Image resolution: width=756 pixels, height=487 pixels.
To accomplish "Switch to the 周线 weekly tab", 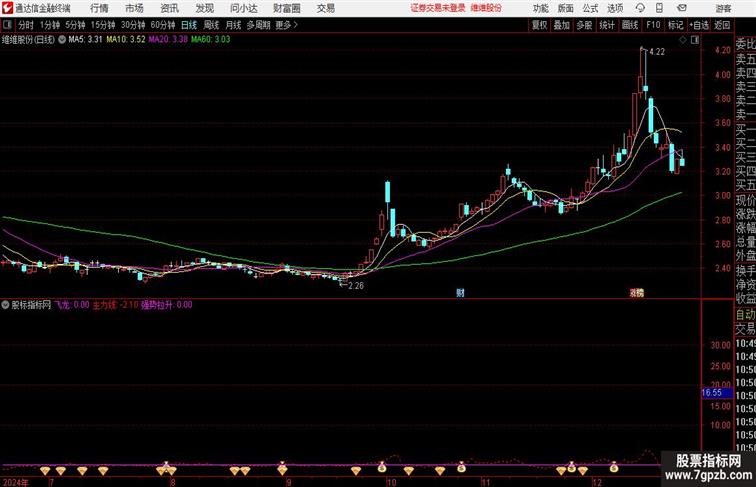I will tap(211, 25).
